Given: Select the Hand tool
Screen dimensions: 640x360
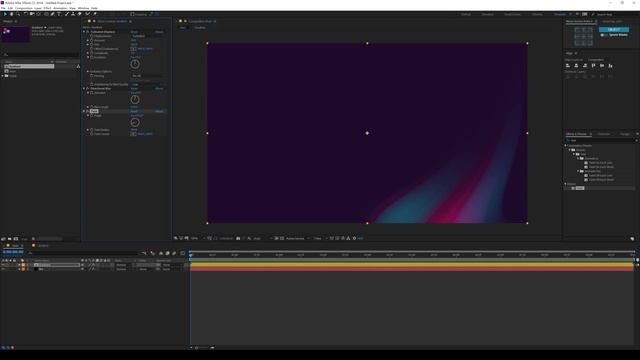Looking at the screenshot, I should pos(11,14).
